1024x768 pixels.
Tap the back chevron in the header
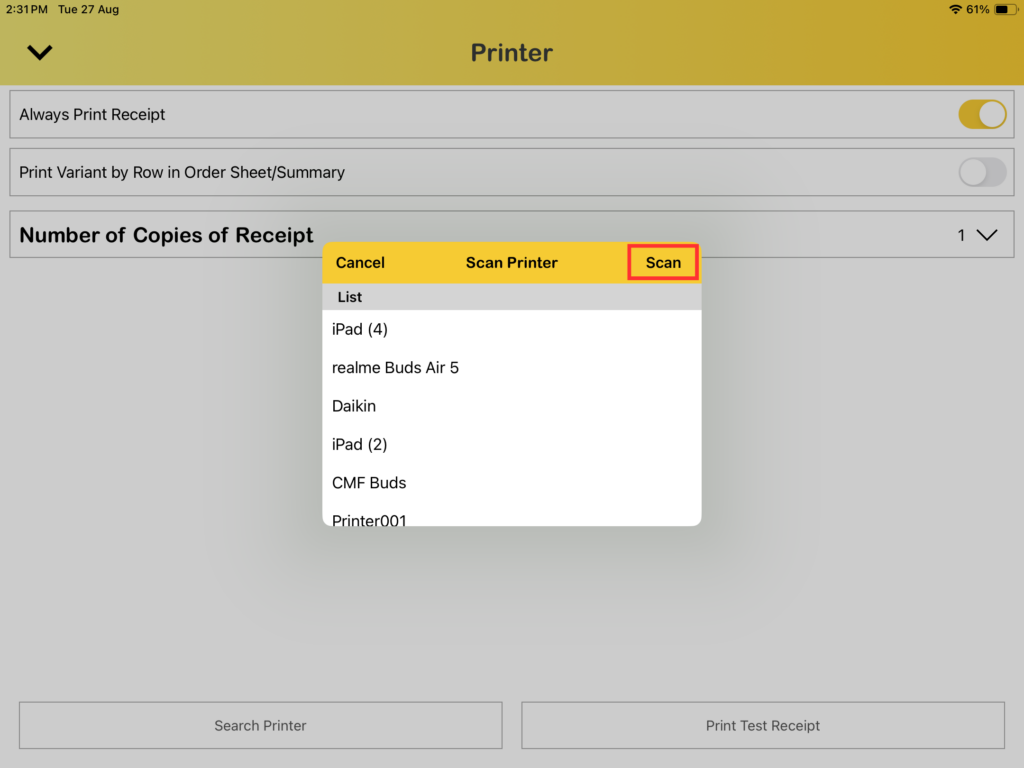coord(40,53)
